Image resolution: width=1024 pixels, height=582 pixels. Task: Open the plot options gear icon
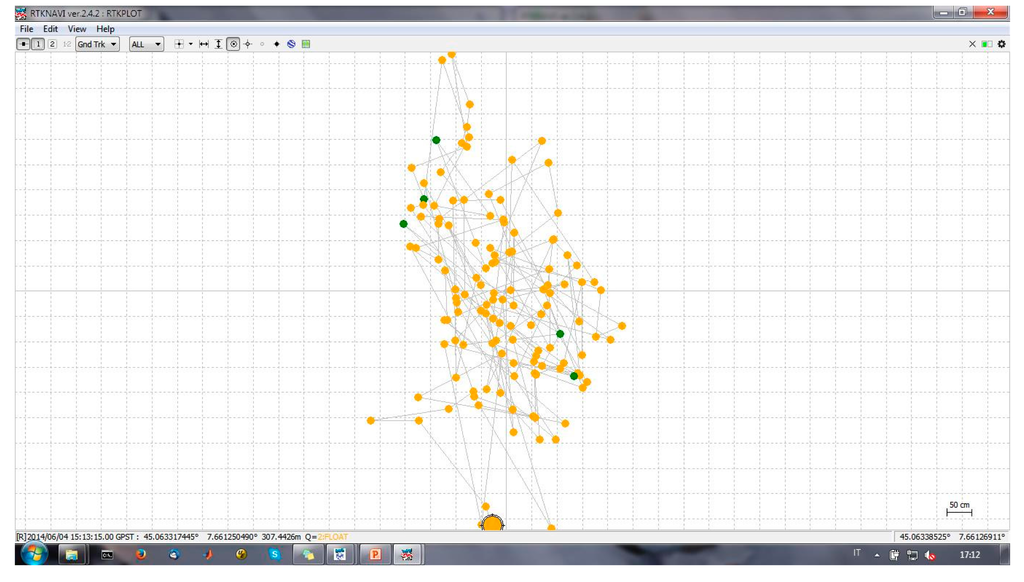1001,44
